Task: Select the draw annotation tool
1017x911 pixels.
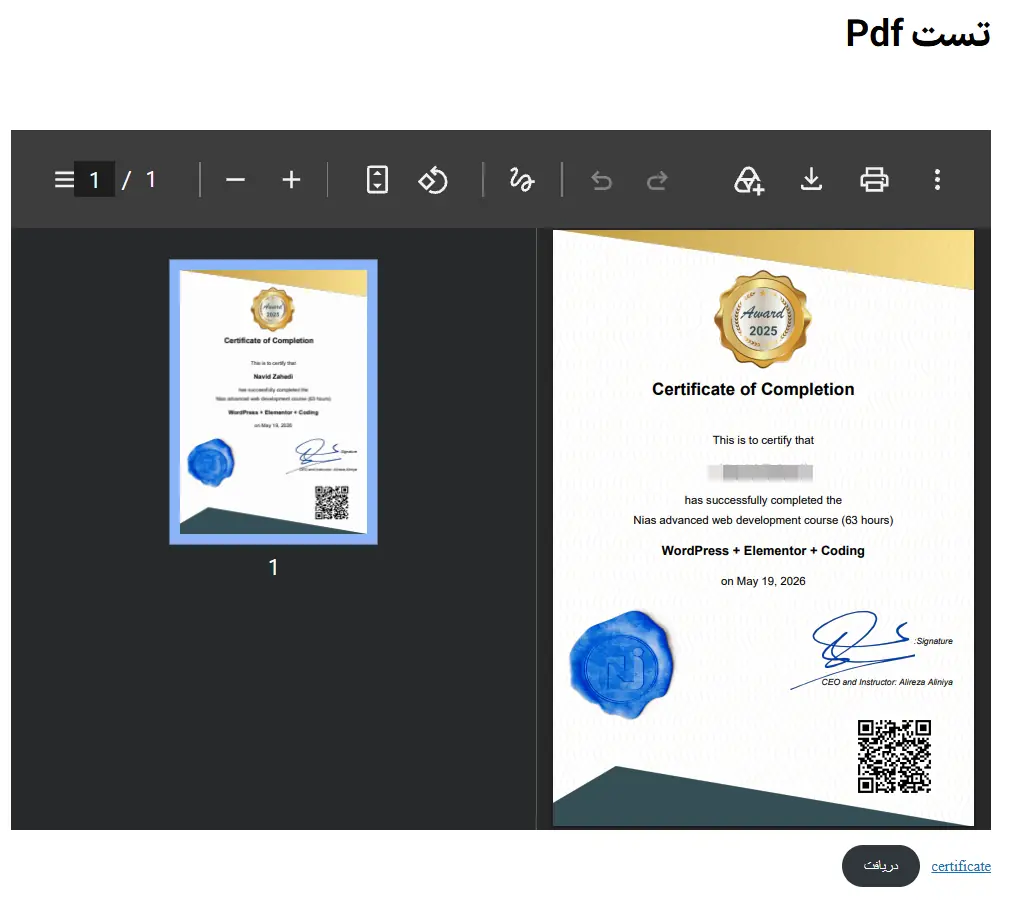Action: (x=522, y=180)
